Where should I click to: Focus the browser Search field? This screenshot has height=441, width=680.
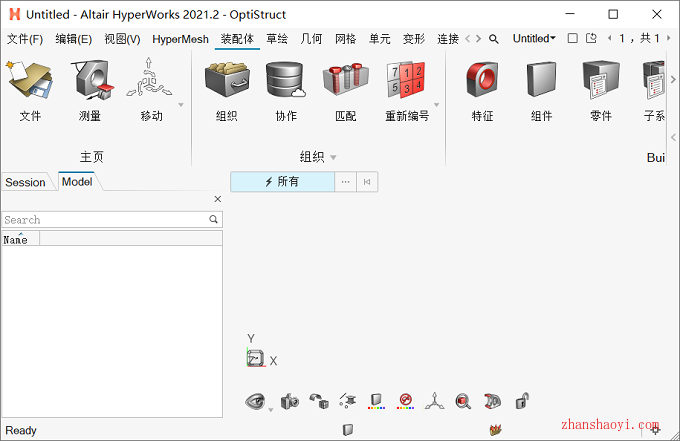(112, 220)
